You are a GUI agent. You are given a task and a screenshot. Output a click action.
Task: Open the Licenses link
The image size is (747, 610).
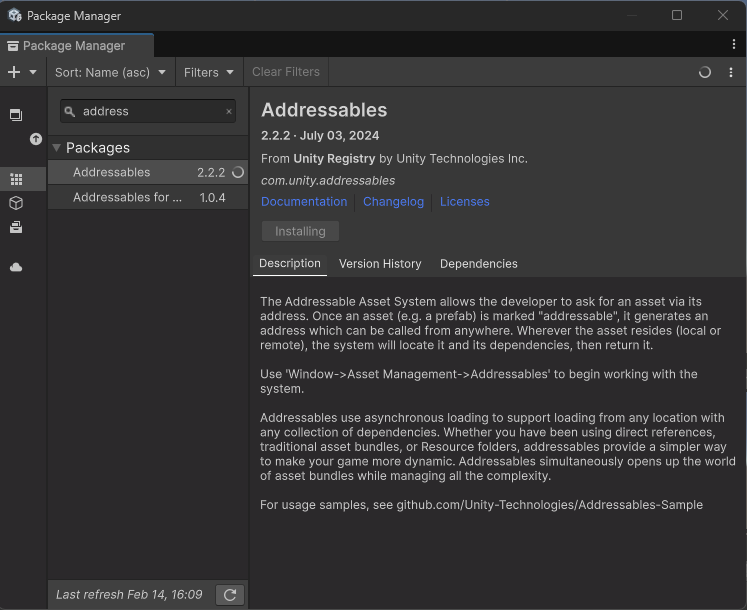click(464, 202)
